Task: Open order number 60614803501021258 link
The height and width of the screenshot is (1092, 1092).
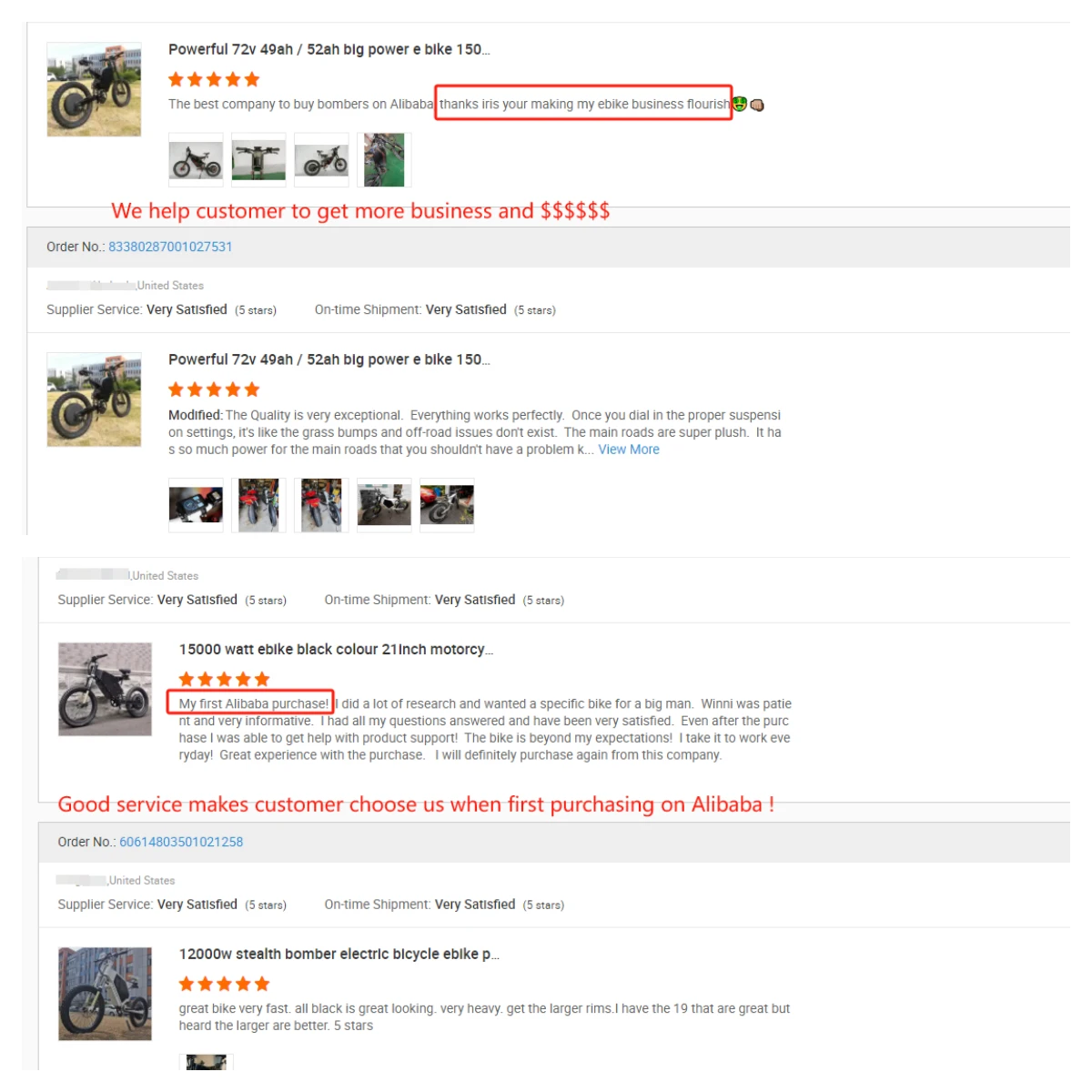Action: click(x=181, y=842)
